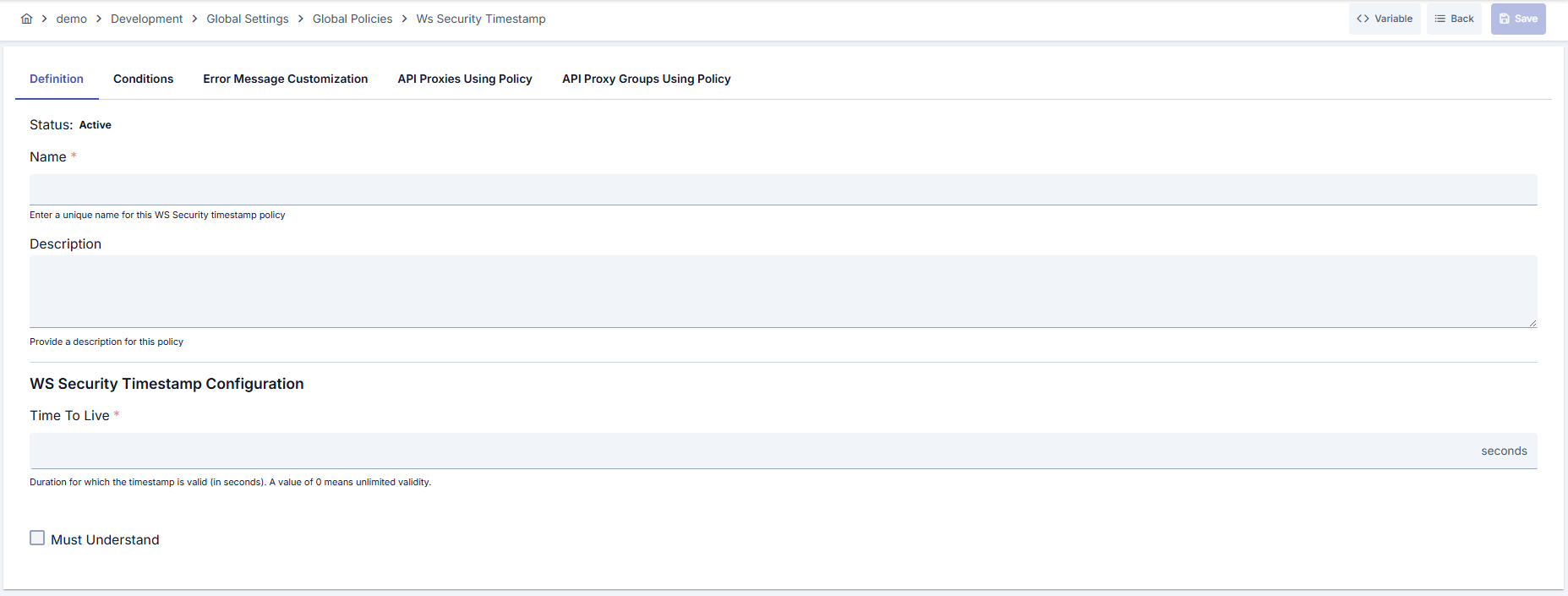This screenshot has width=1568, height=596.
Task: Click the Variable code brackets icon
Action: coord(1363,19)
